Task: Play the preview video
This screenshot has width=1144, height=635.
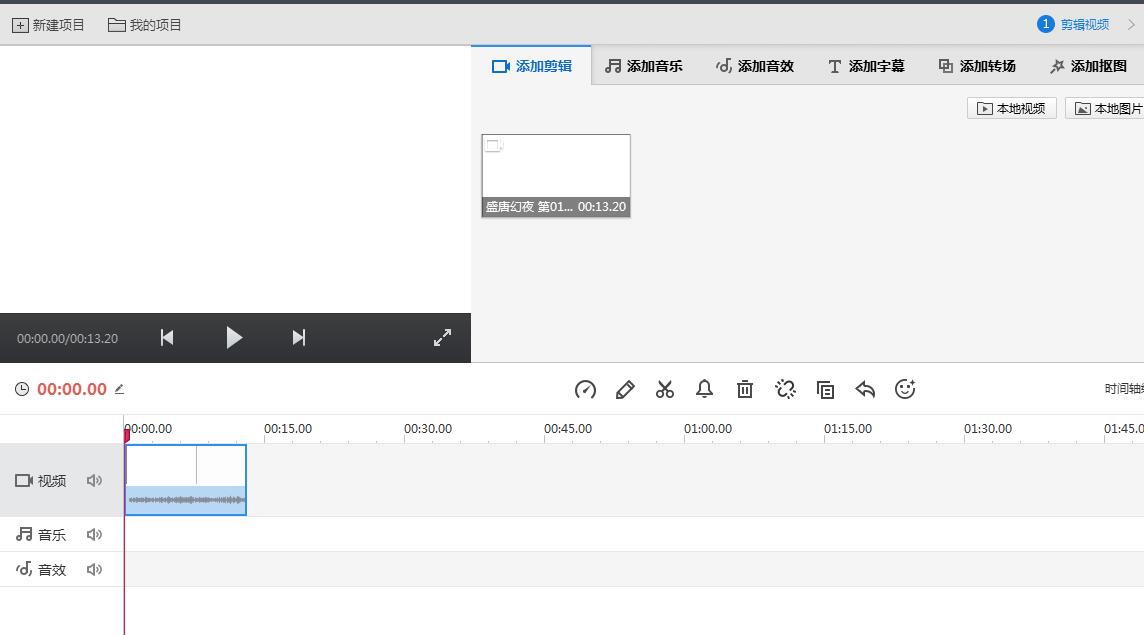Action: click(233, 338)
